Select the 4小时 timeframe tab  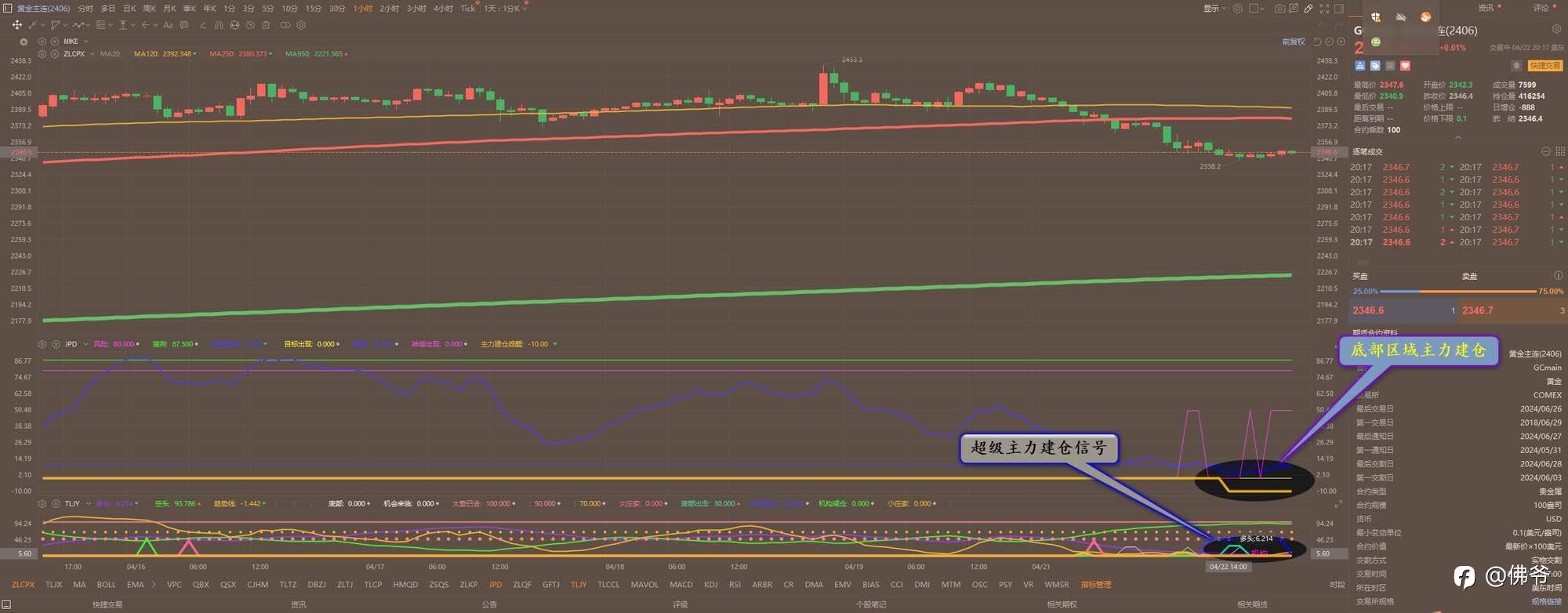[443, 9]
